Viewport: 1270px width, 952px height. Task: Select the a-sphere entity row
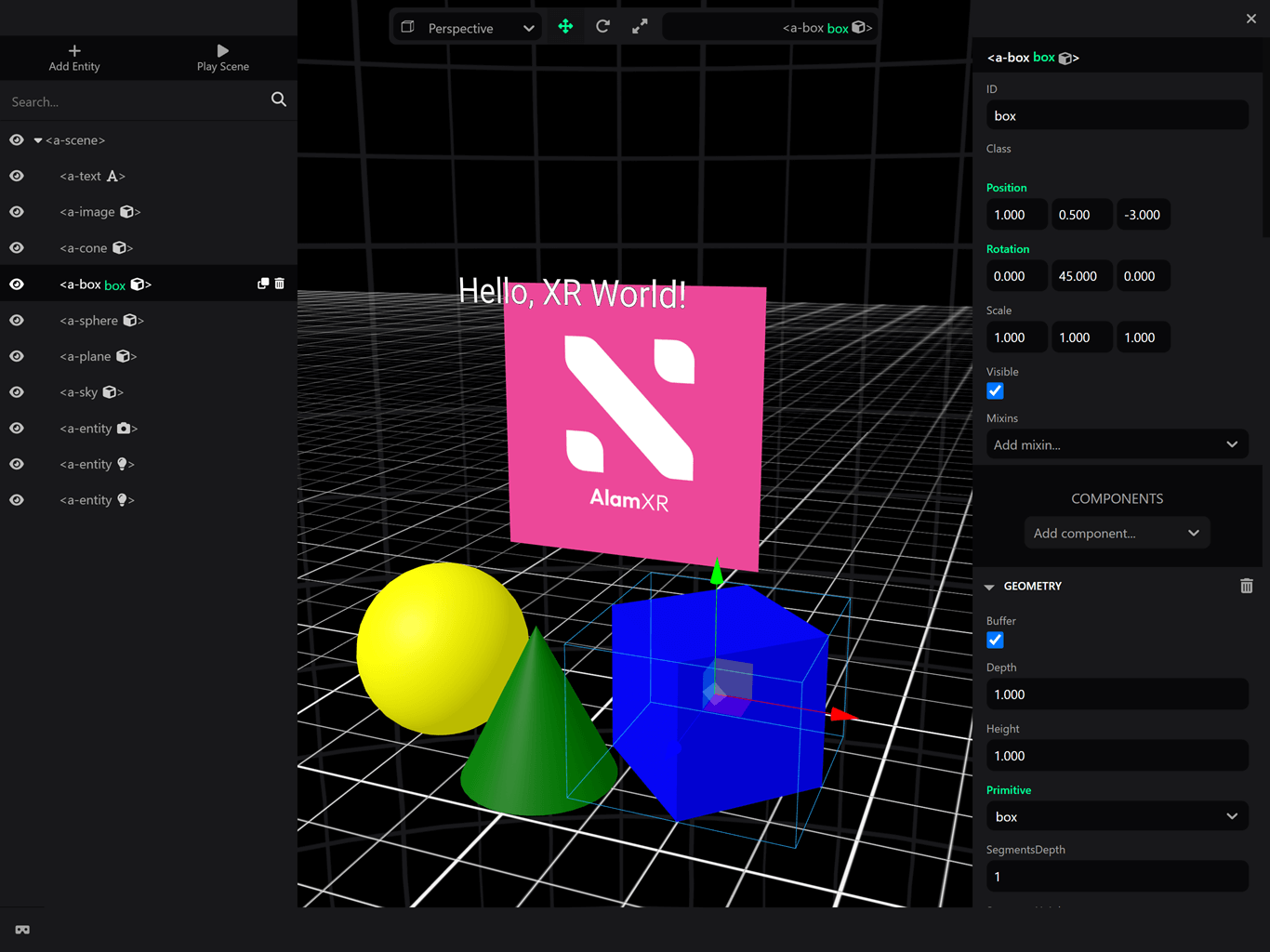pyautogui.click(x=149, y=320)
